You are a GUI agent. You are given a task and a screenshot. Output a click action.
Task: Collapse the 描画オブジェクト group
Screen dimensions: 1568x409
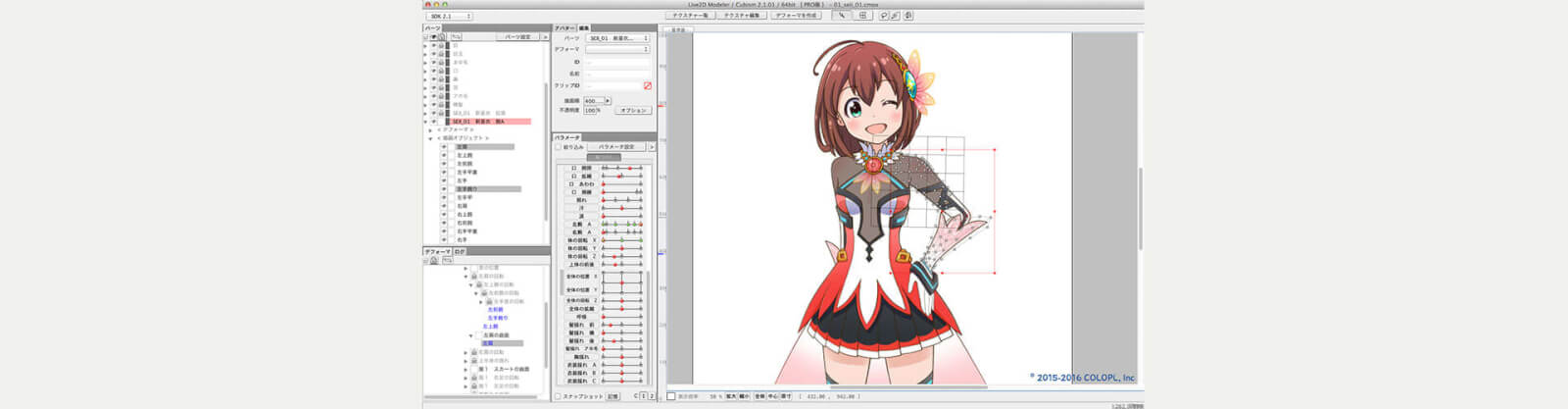(x=431, y=138)
